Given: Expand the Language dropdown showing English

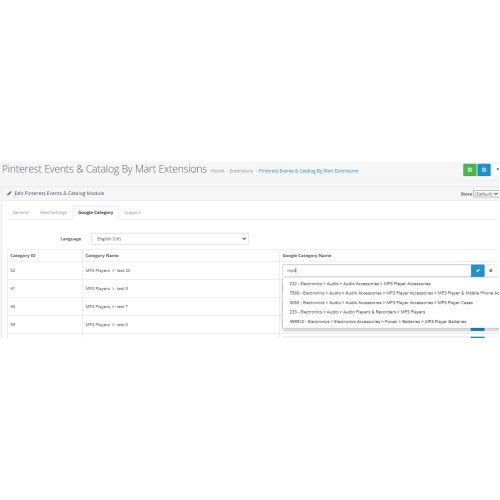Looking at the screenshot, I should coord(170,239).
